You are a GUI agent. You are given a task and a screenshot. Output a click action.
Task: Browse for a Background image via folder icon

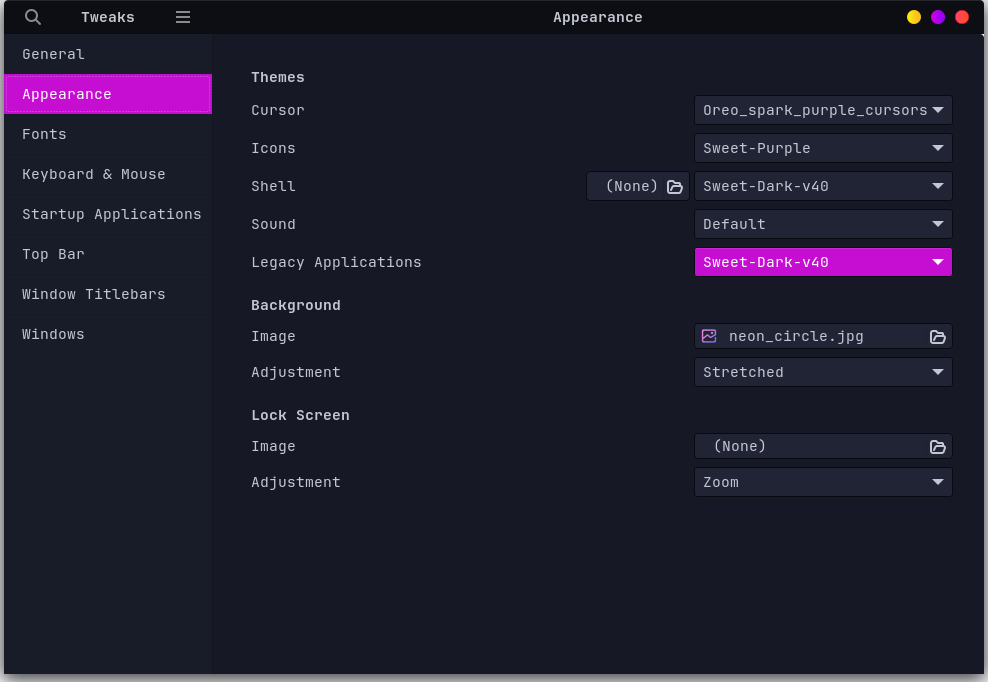937,336
